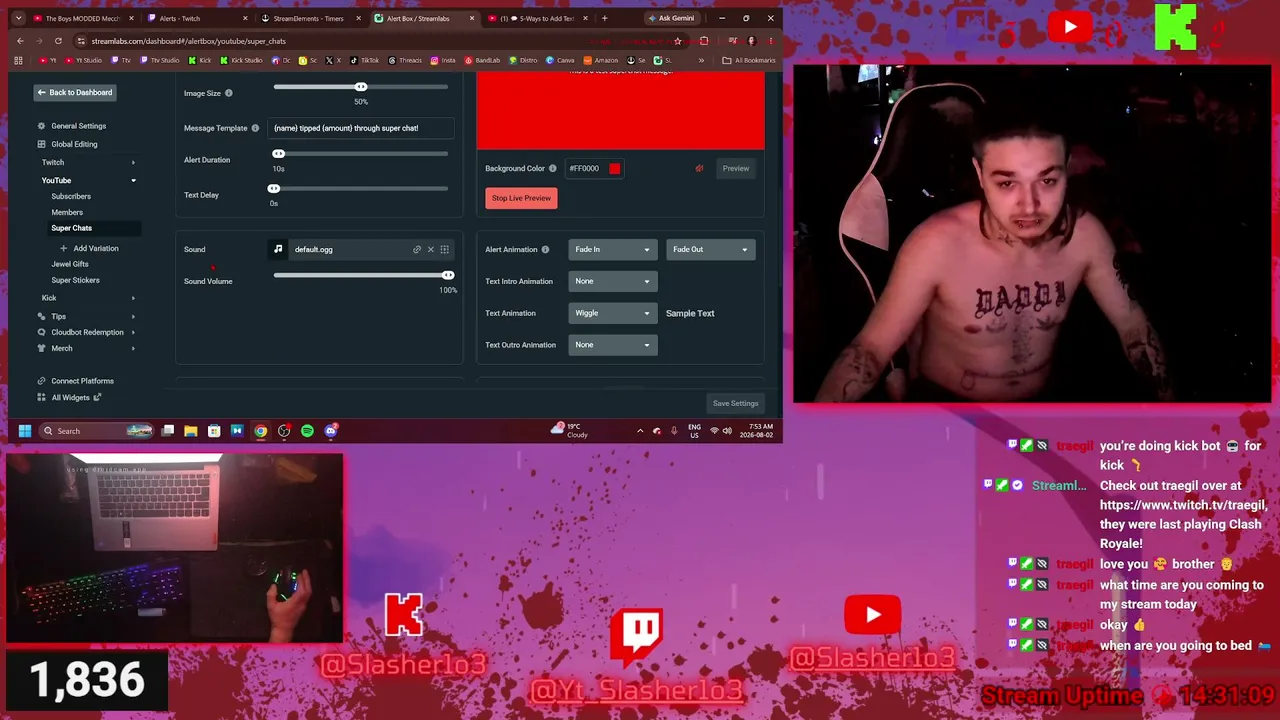Screen dimensions: 1280x720
Task: Open the Super Stickers settings page
Action: tap(75, 280)
